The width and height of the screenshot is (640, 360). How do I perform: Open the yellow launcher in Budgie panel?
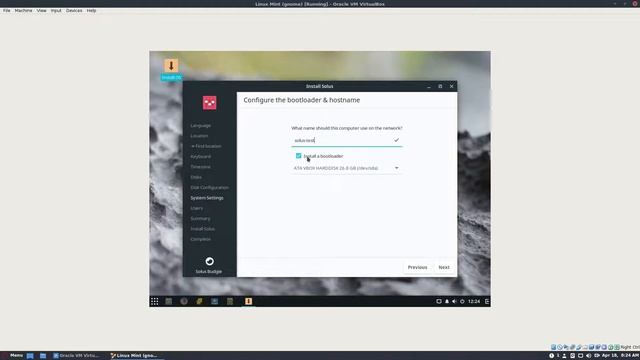[199, 301]
